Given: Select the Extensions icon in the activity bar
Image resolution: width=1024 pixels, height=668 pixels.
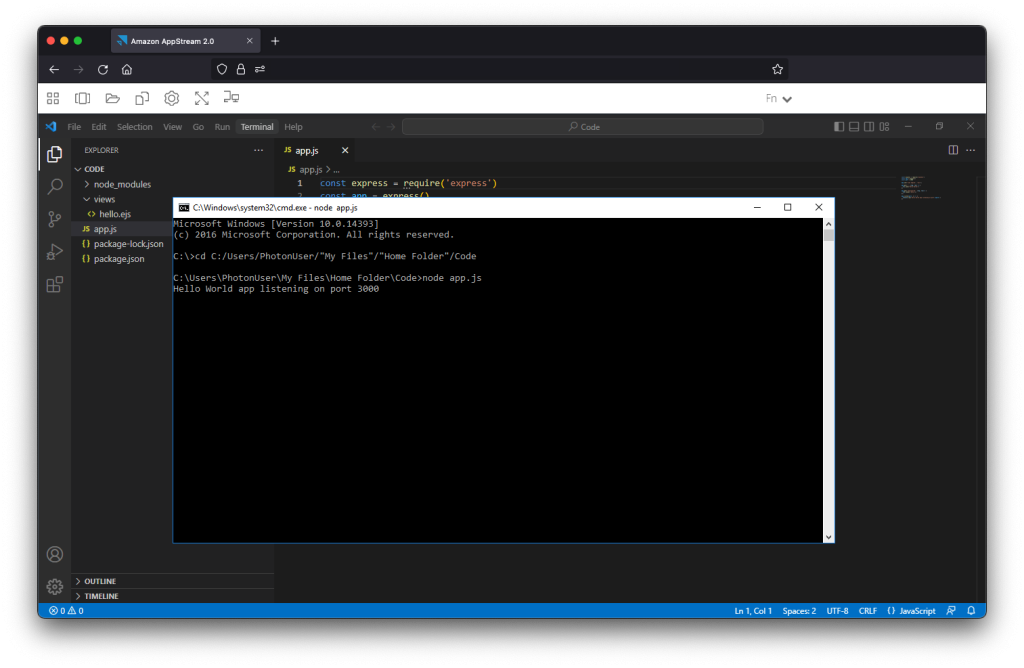Looking at the screenshot, I should pyautogui.click(x=54, y=284).
